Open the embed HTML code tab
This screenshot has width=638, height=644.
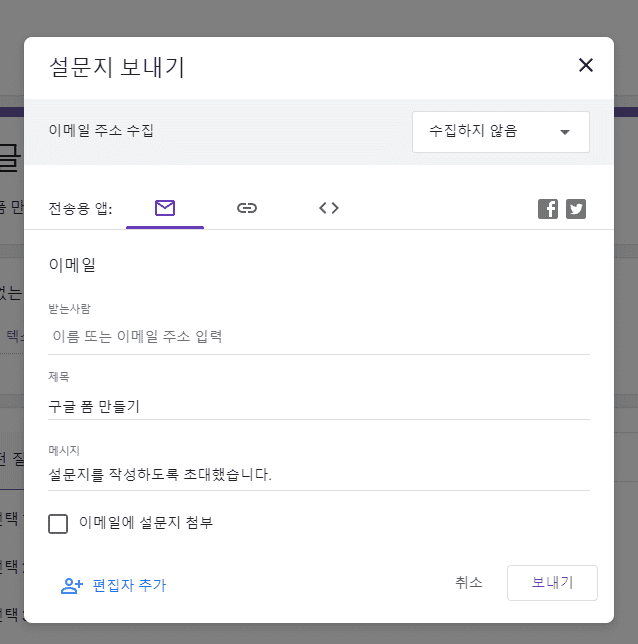[x=329, y=208]
